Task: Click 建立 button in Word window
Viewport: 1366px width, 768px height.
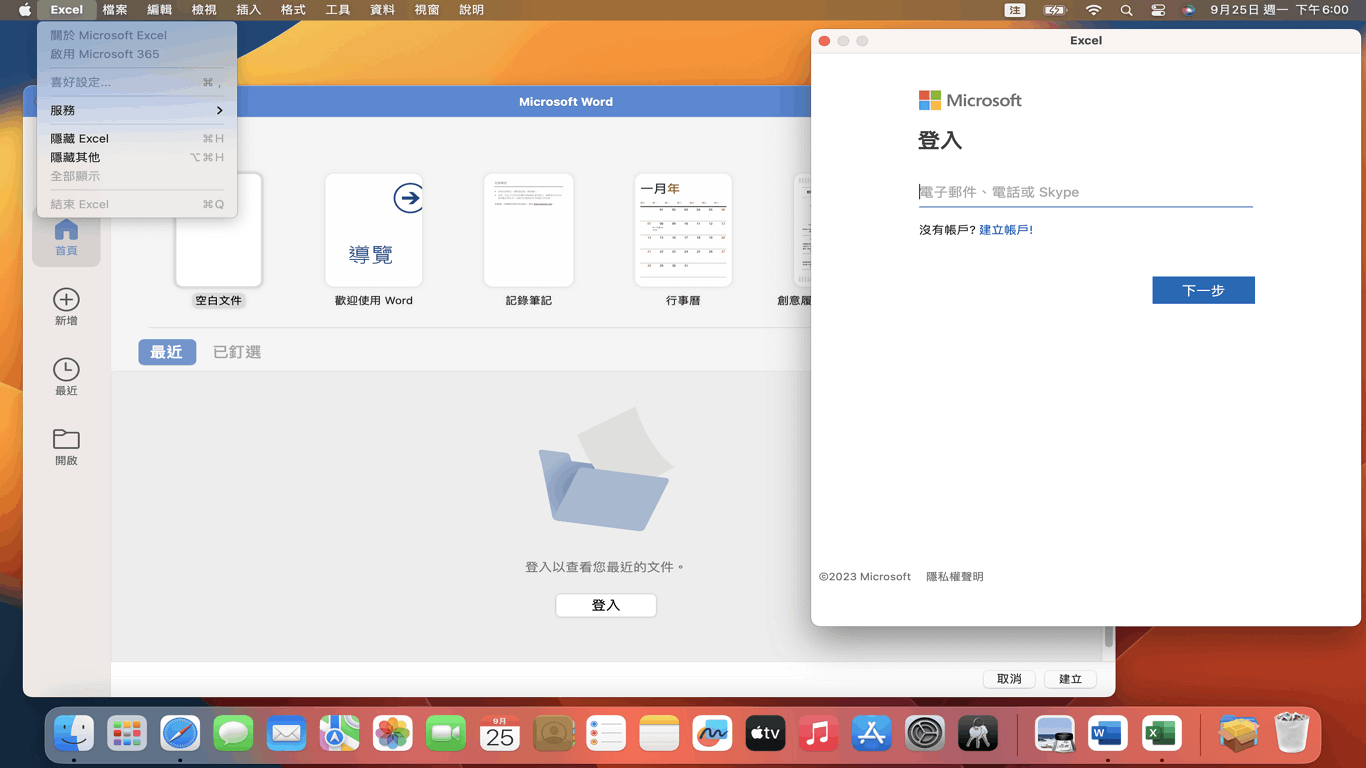Action: click(x=1070, y=679)
